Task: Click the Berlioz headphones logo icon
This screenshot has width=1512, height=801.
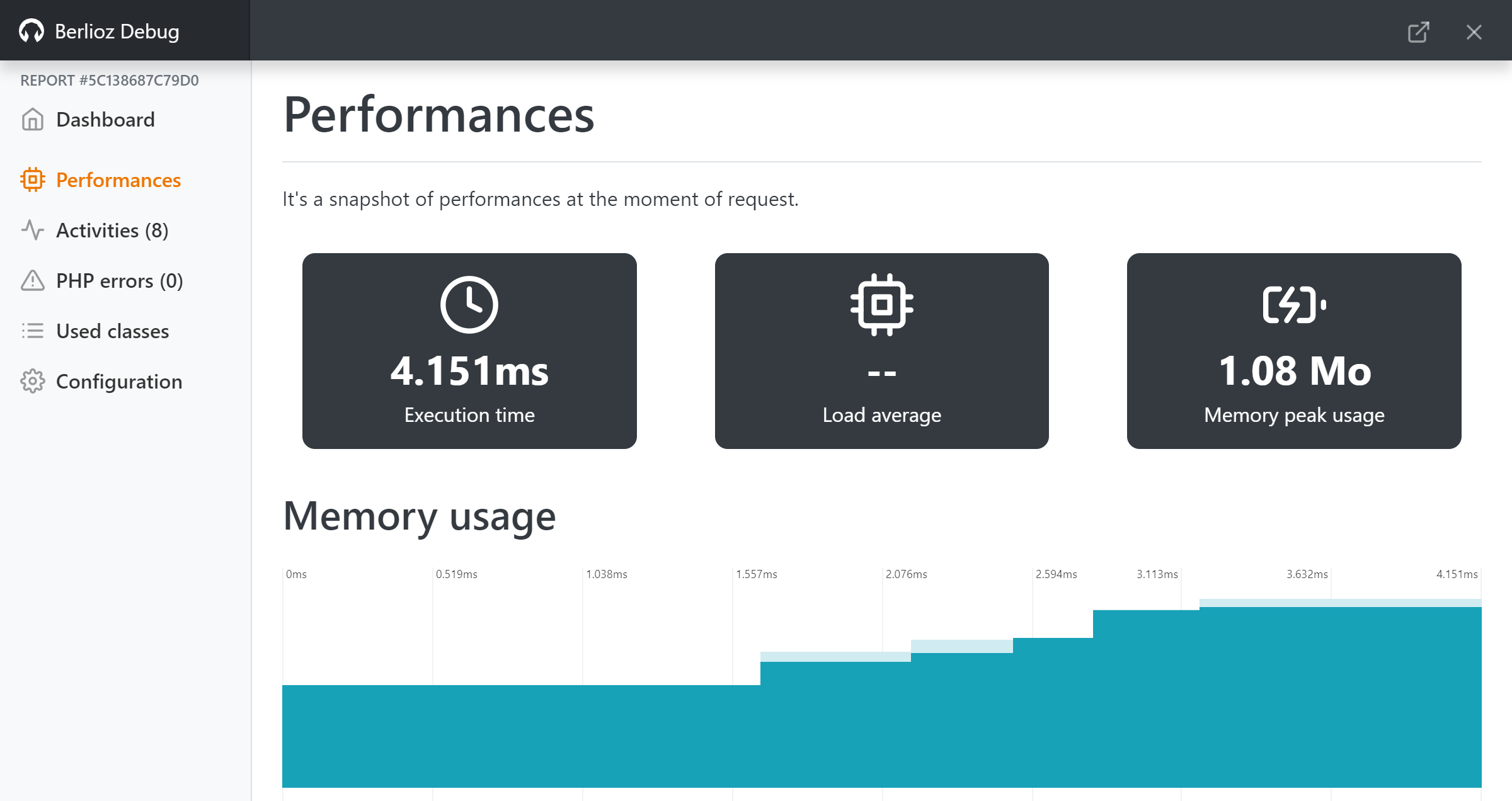Action: point(31,31)
